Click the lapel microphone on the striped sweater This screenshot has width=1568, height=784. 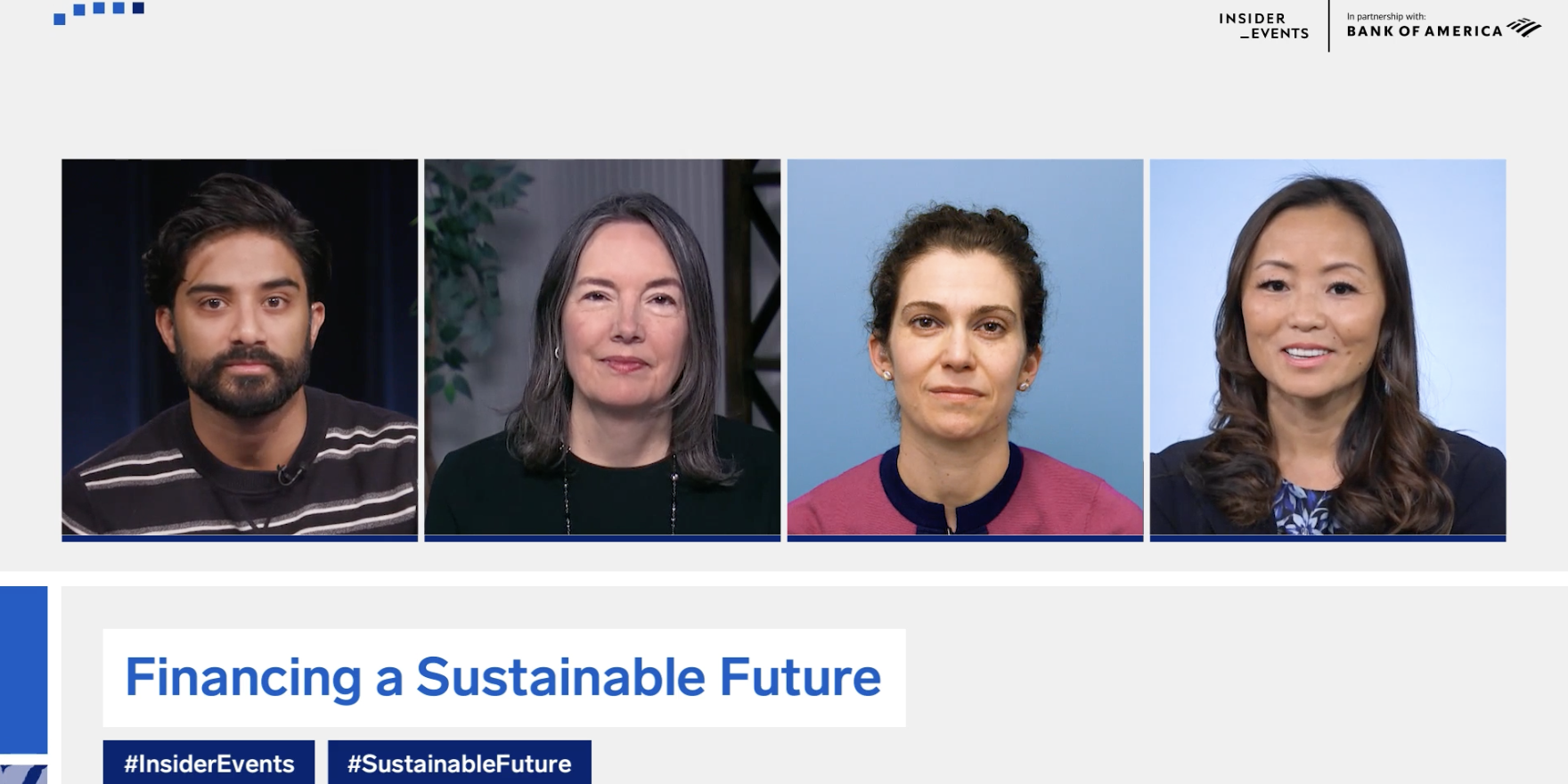point(289,475)
